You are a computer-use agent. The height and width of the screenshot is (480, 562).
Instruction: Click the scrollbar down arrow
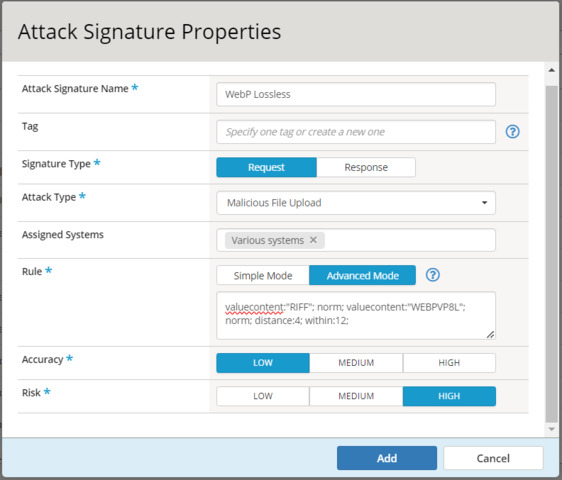(552, 429)
